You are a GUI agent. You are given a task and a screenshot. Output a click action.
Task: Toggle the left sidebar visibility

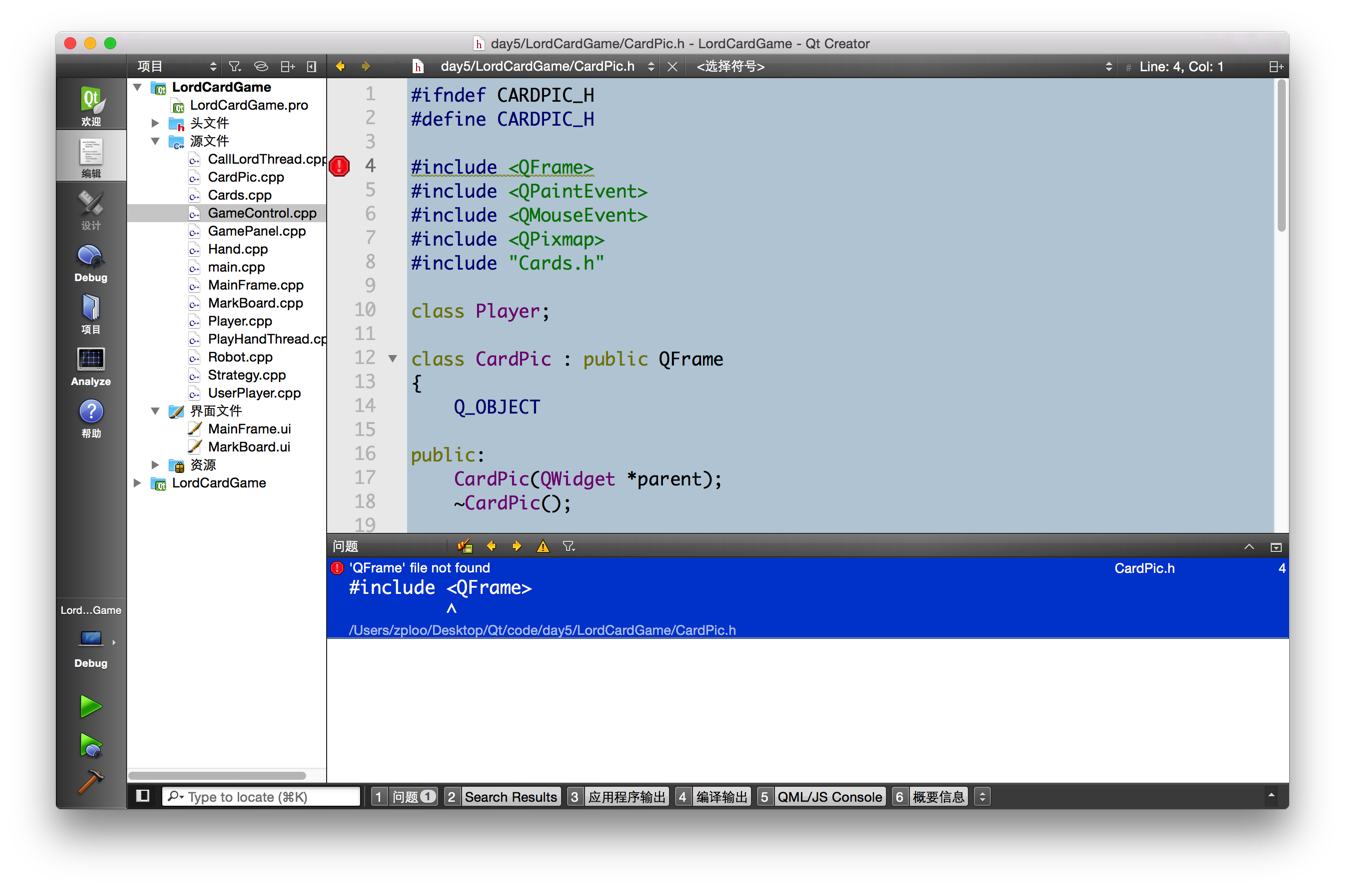(143, 796)
